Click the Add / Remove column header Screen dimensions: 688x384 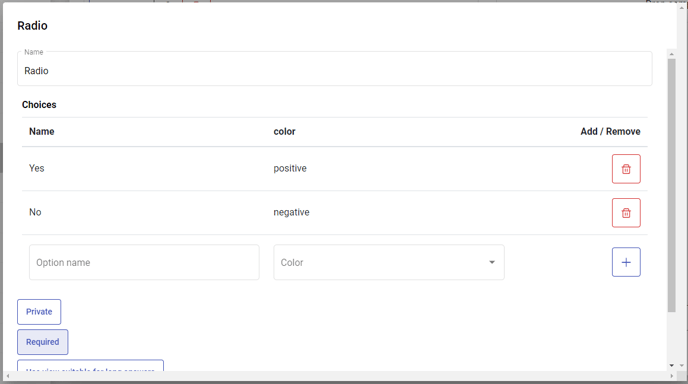pyautogui.click(x=610, y=131)
